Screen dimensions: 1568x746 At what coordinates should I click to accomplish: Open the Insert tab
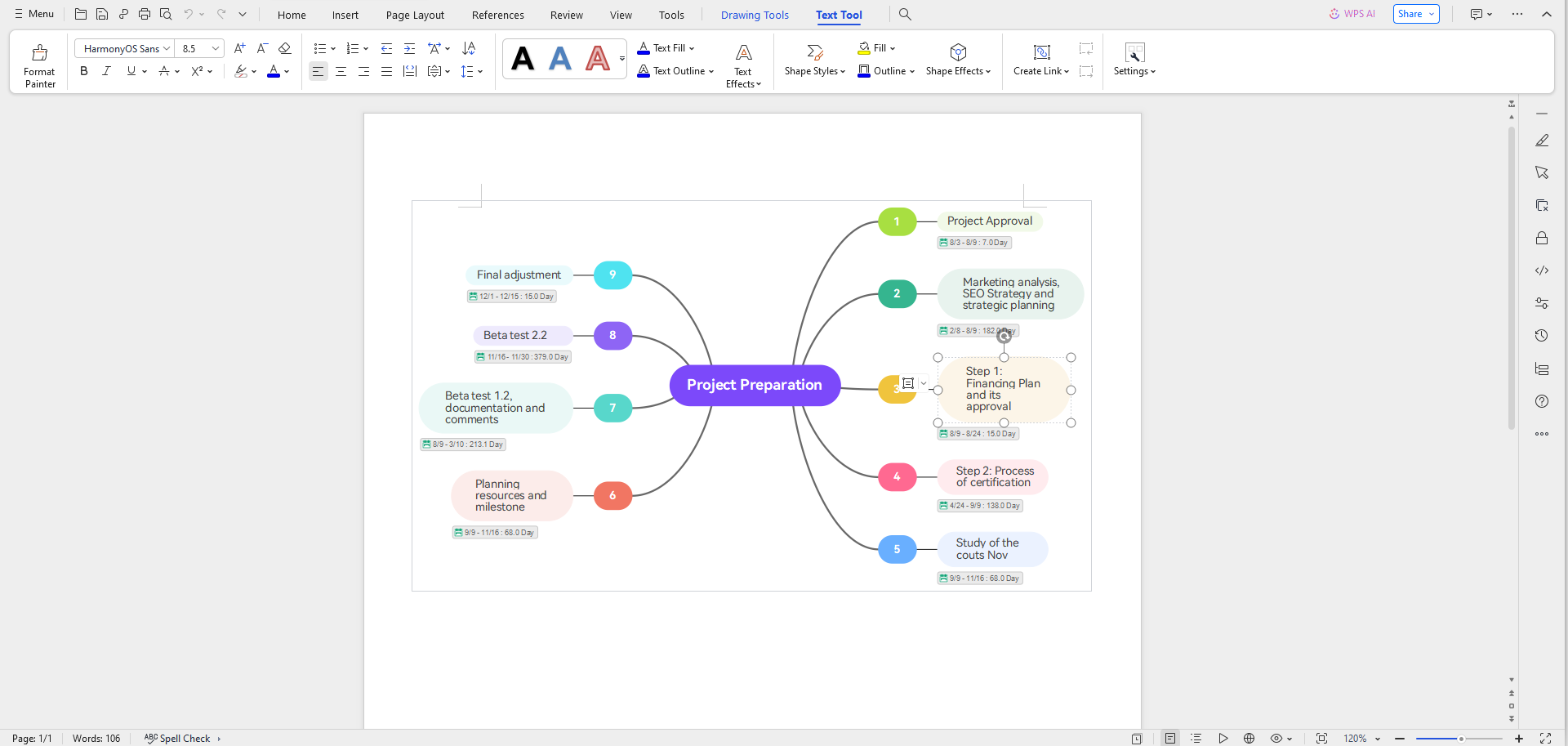click(345, 15)
